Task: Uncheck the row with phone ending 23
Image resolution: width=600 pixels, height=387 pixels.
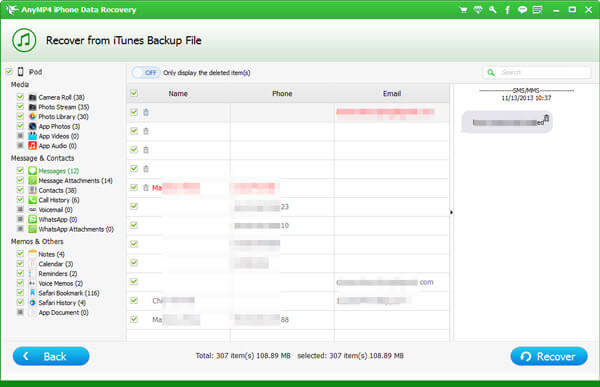Action: tap(134, 206)
